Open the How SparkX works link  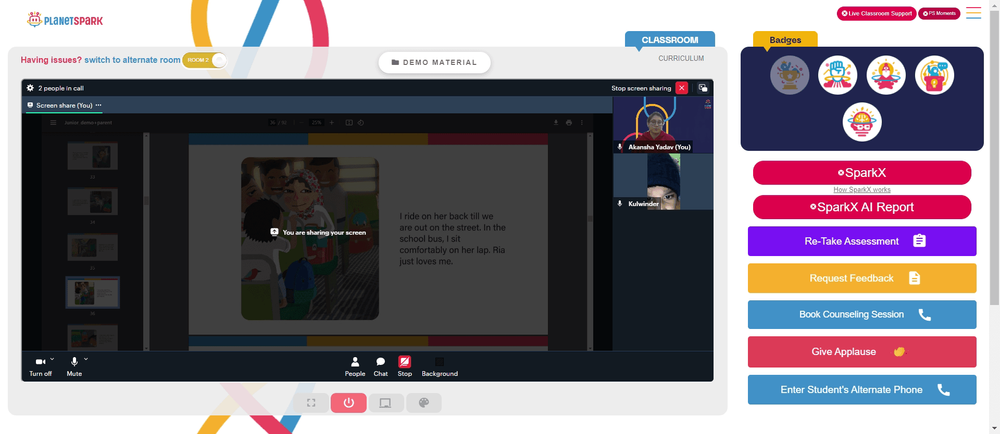(862, 189)
